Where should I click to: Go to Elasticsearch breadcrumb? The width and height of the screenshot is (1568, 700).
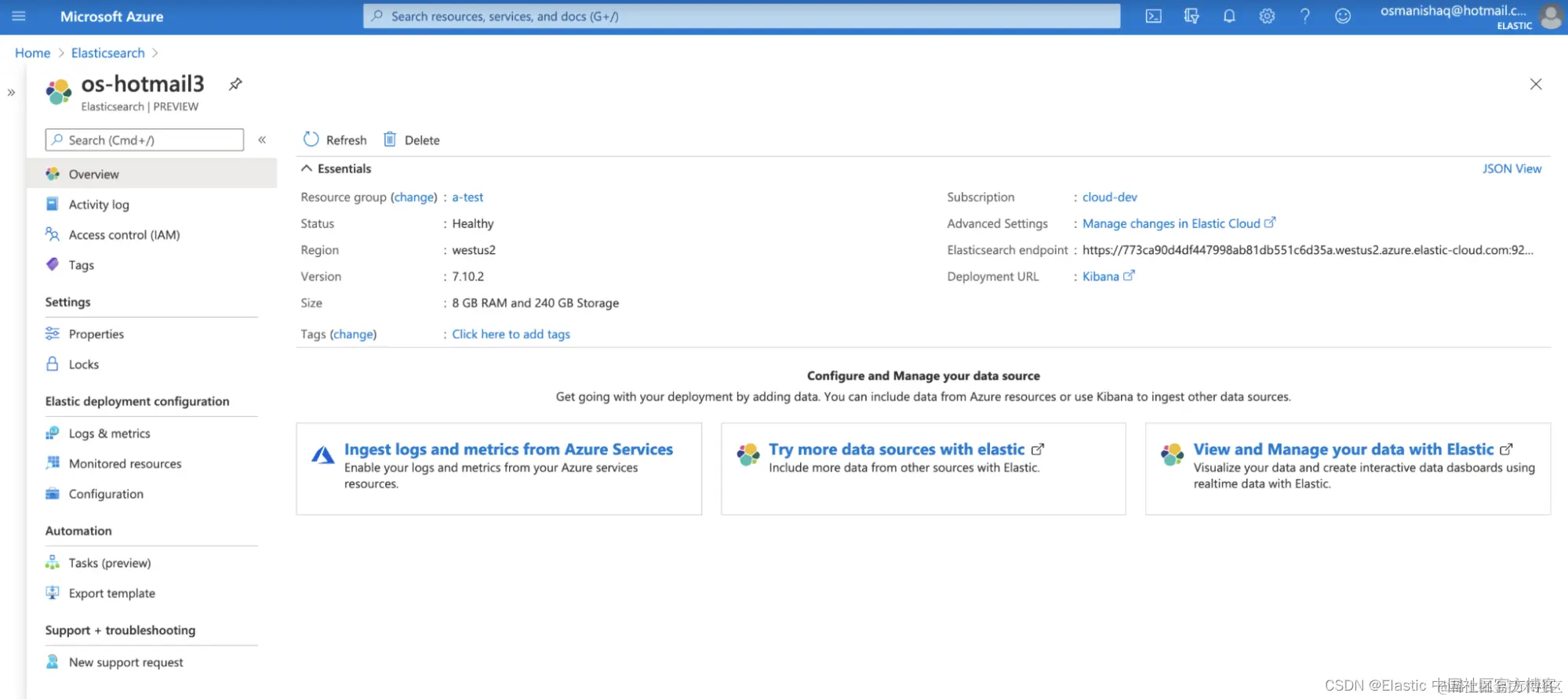108,53
